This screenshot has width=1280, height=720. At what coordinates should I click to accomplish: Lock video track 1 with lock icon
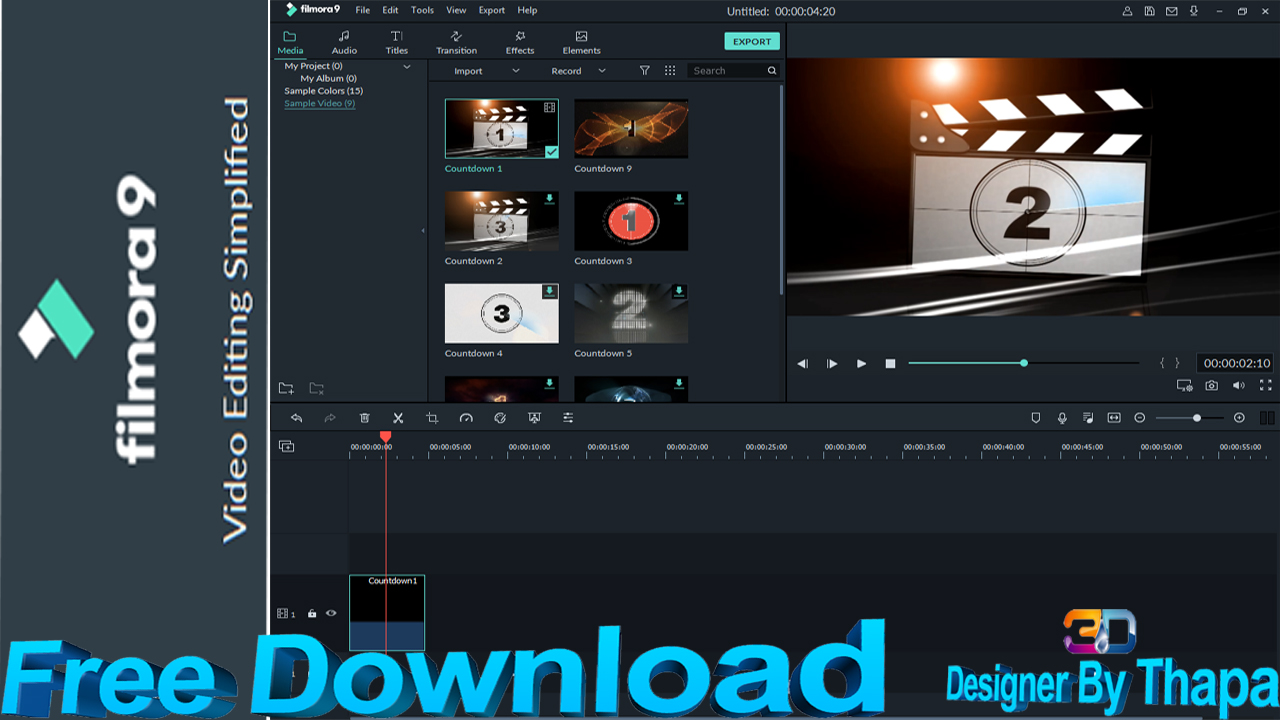(312, 614)
